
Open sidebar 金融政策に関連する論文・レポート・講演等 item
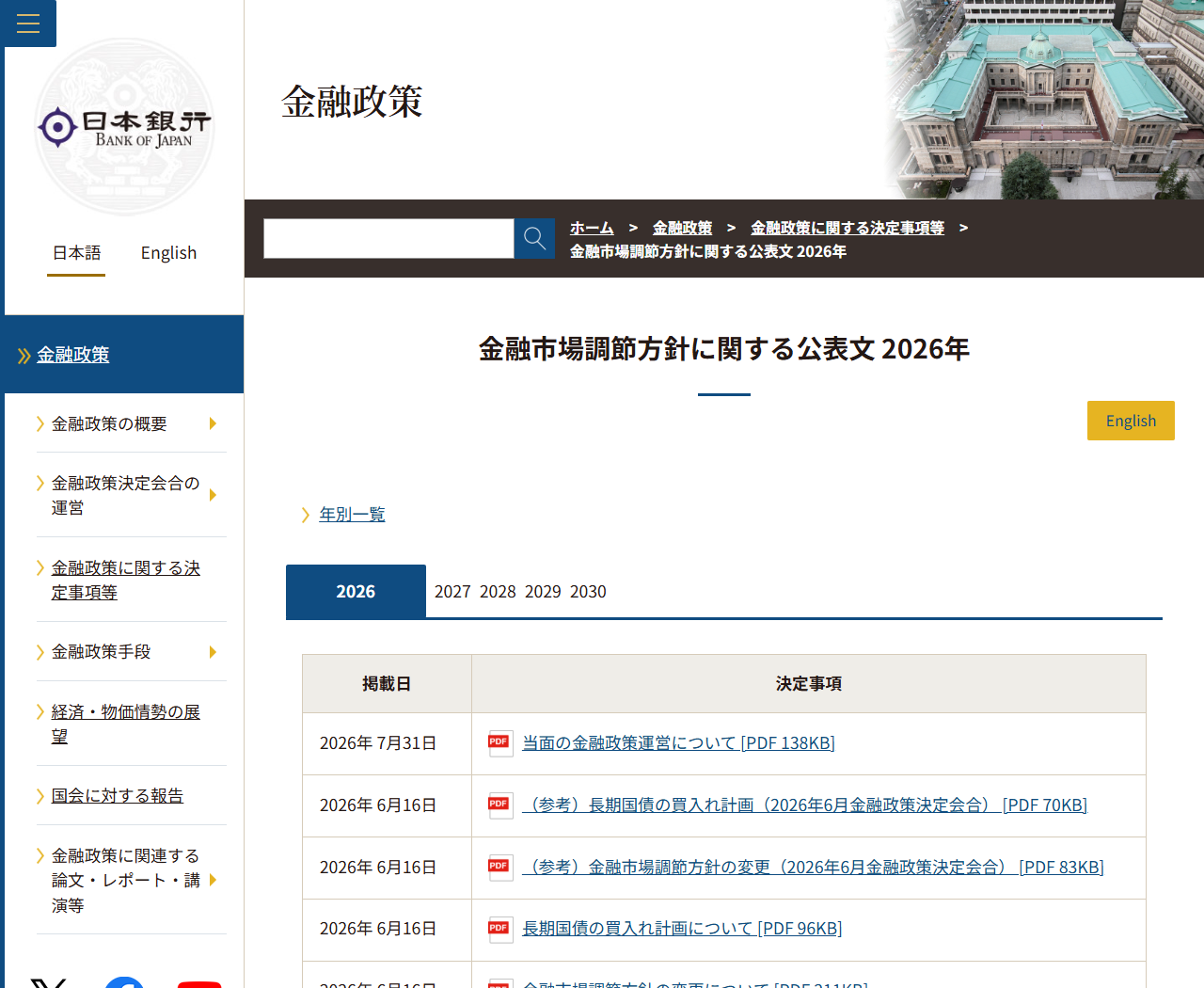tap(125, 880)
